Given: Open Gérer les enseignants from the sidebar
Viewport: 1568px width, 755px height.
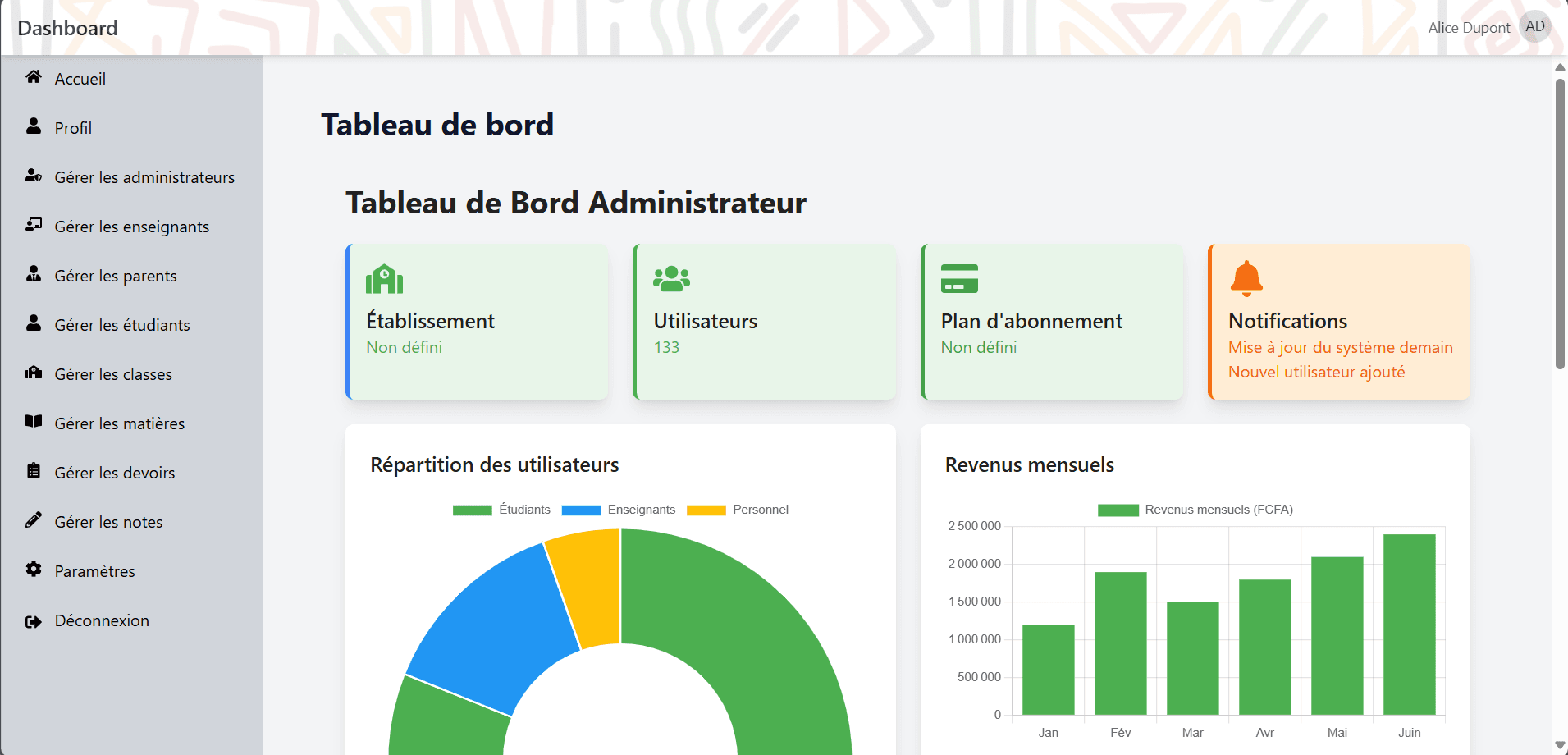Looking at the screenshot, I should pos(131,226).
